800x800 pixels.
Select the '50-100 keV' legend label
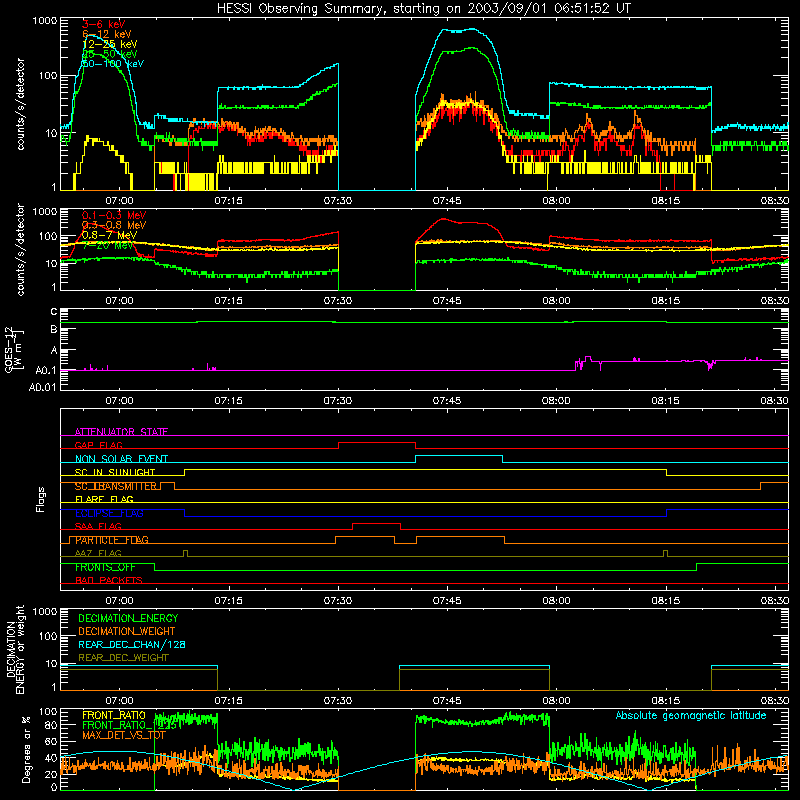click(x=113, y=64)
